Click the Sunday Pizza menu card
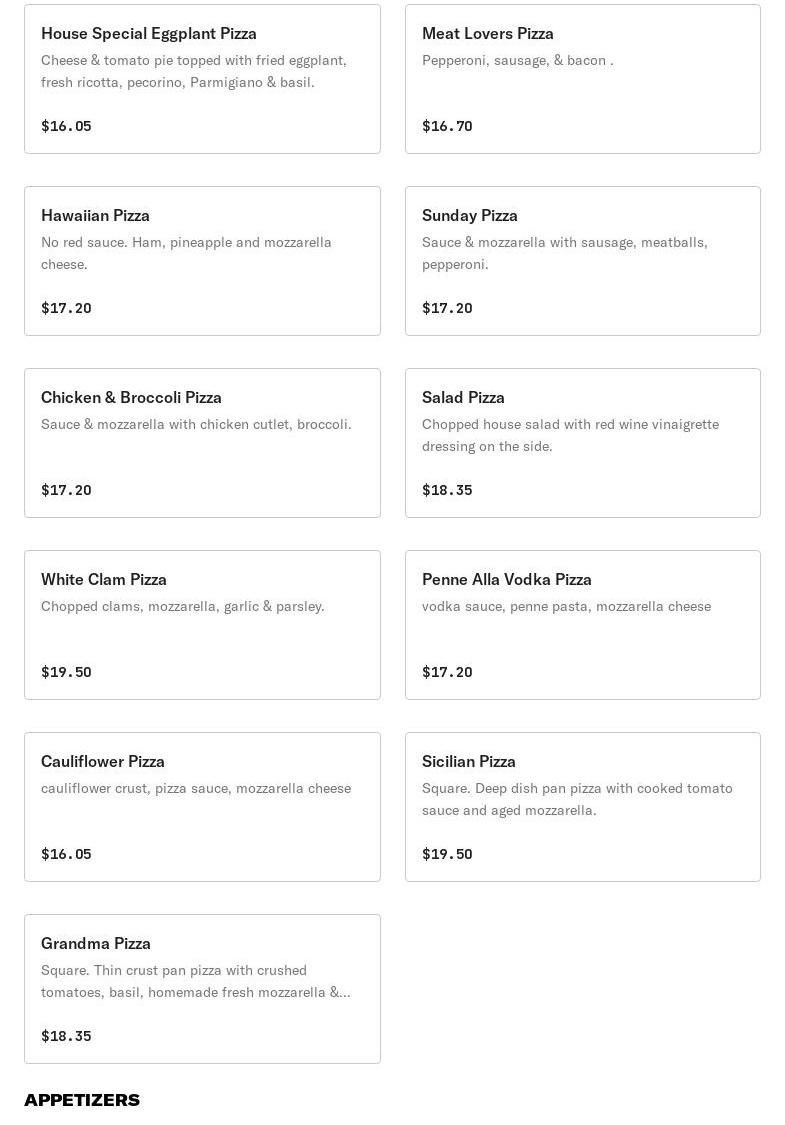This screenshot has width=785, height=1125. (x=582, y=261)
